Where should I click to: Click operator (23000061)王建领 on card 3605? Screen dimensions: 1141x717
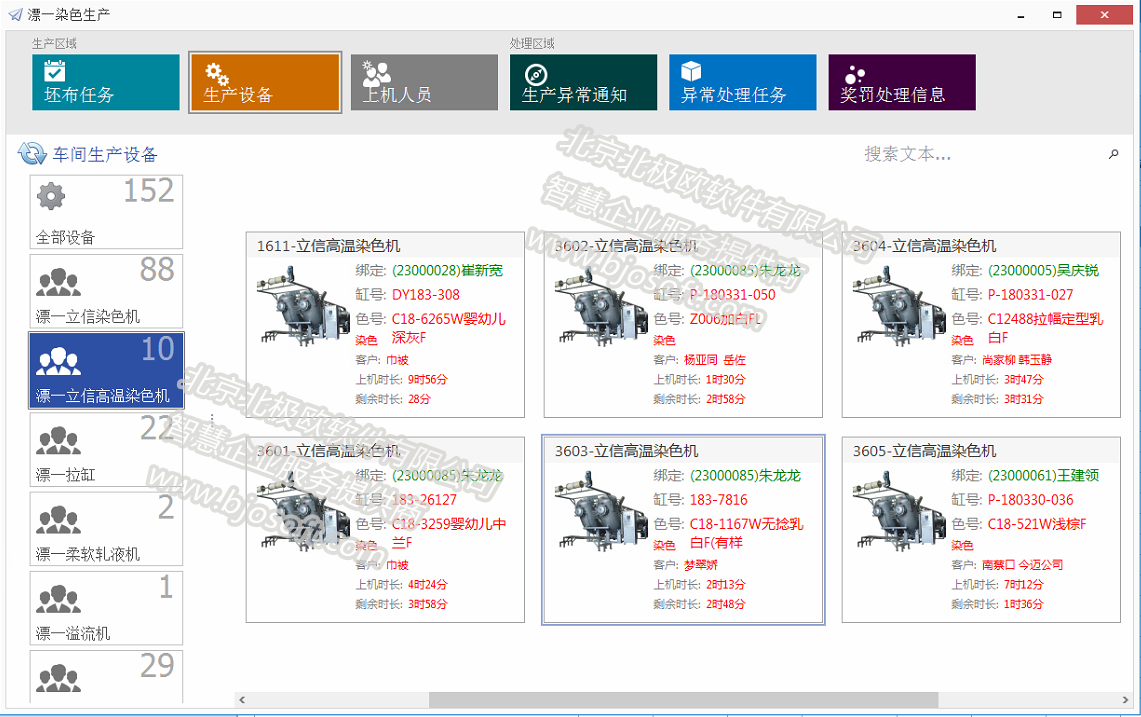(1043, 476)
